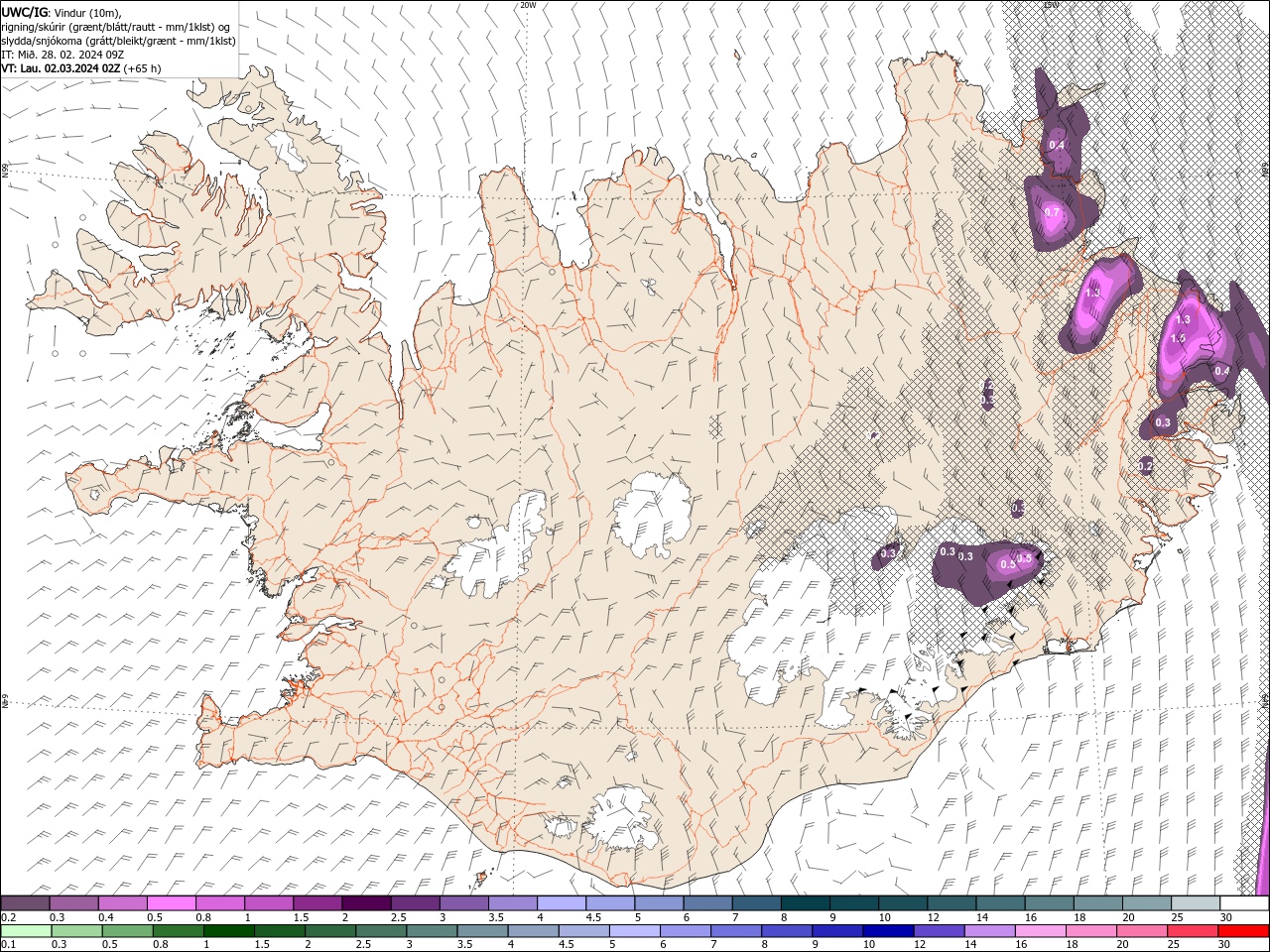This screenshot has height=952, width=1270.
Task: Click the 'slydda/snjókoma' legend description line
Action: coord(118,41)
